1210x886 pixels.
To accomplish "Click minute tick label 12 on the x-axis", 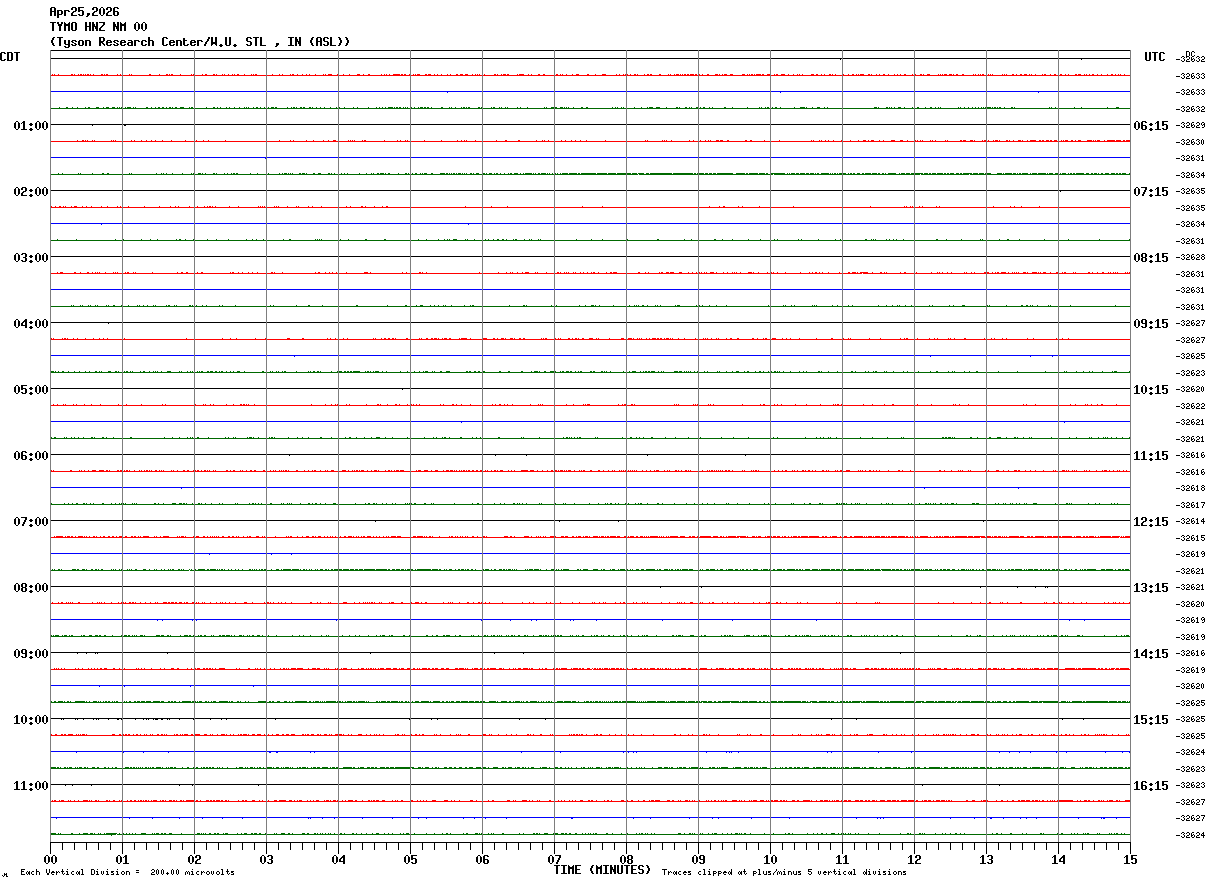I will [914, 859].
